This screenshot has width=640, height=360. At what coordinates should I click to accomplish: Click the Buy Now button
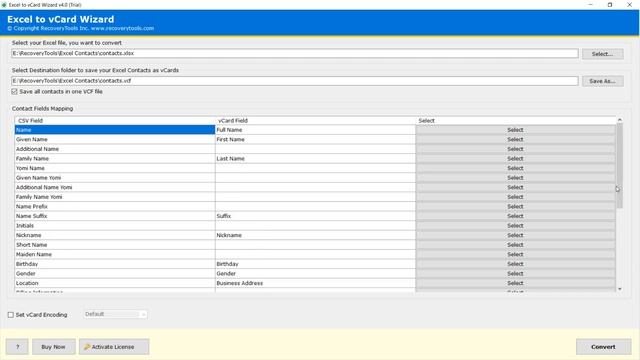point(53,347)
